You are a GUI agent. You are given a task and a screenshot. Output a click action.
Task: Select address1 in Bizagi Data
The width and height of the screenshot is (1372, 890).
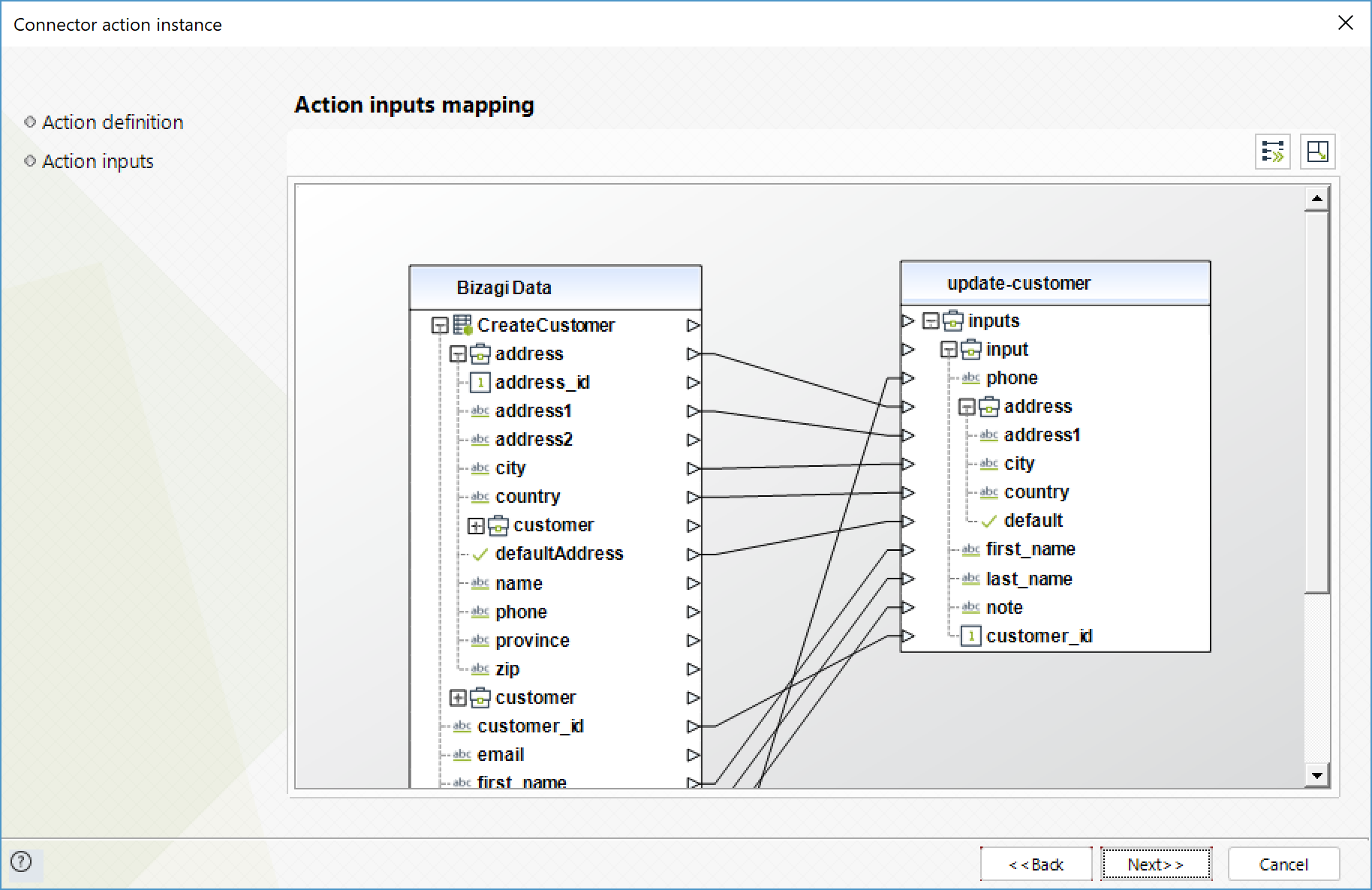(x=534, y=411)
